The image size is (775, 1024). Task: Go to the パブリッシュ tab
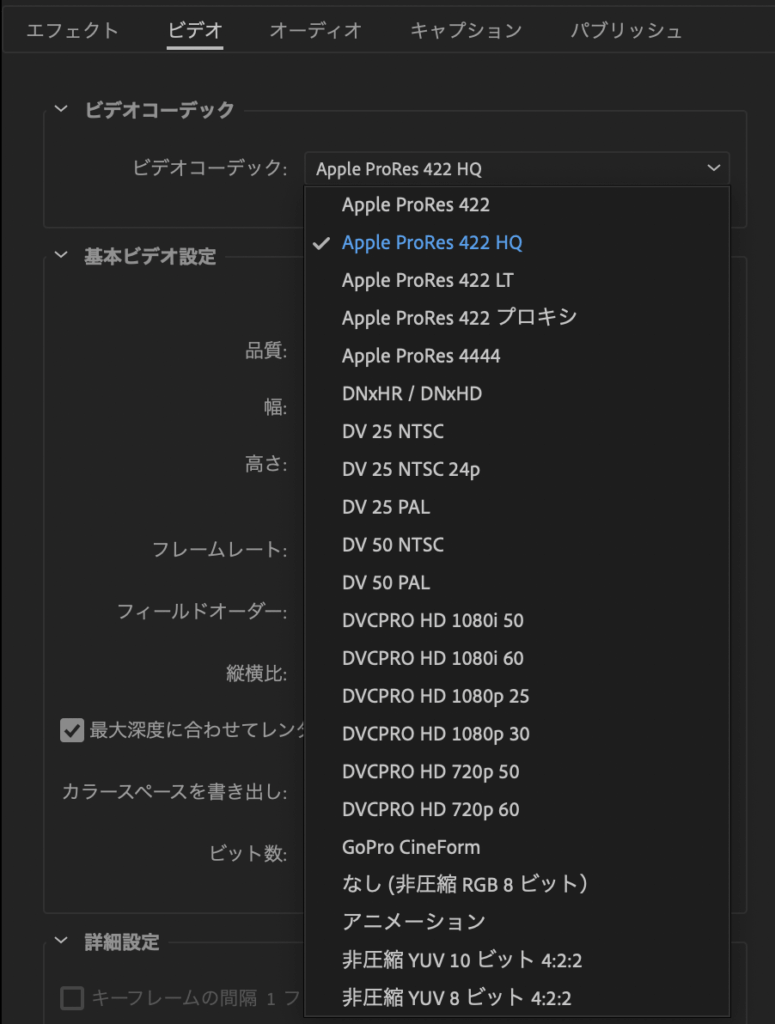[x=626, y=30]
